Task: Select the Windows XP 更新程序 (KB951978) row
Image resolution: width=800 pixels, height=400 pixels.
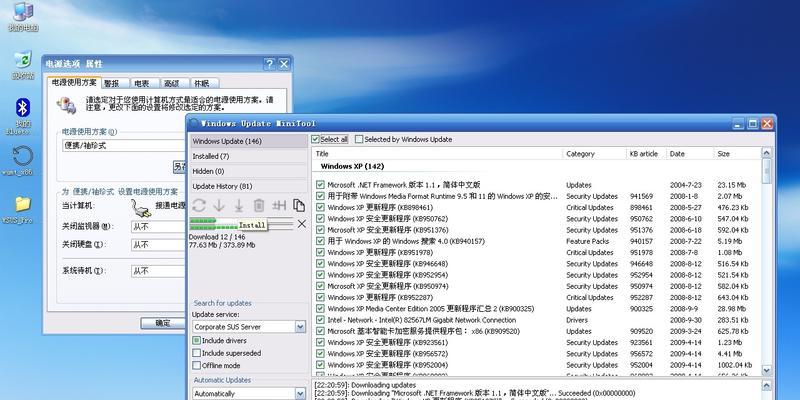Action: point(537,253)
